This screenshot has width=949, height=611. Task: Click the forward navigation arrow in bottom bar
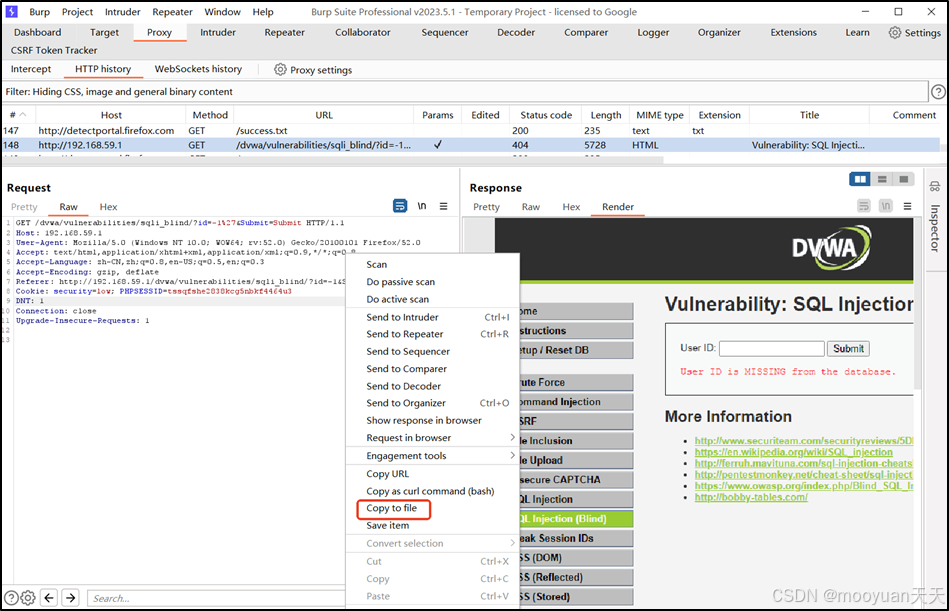(68, 598)
